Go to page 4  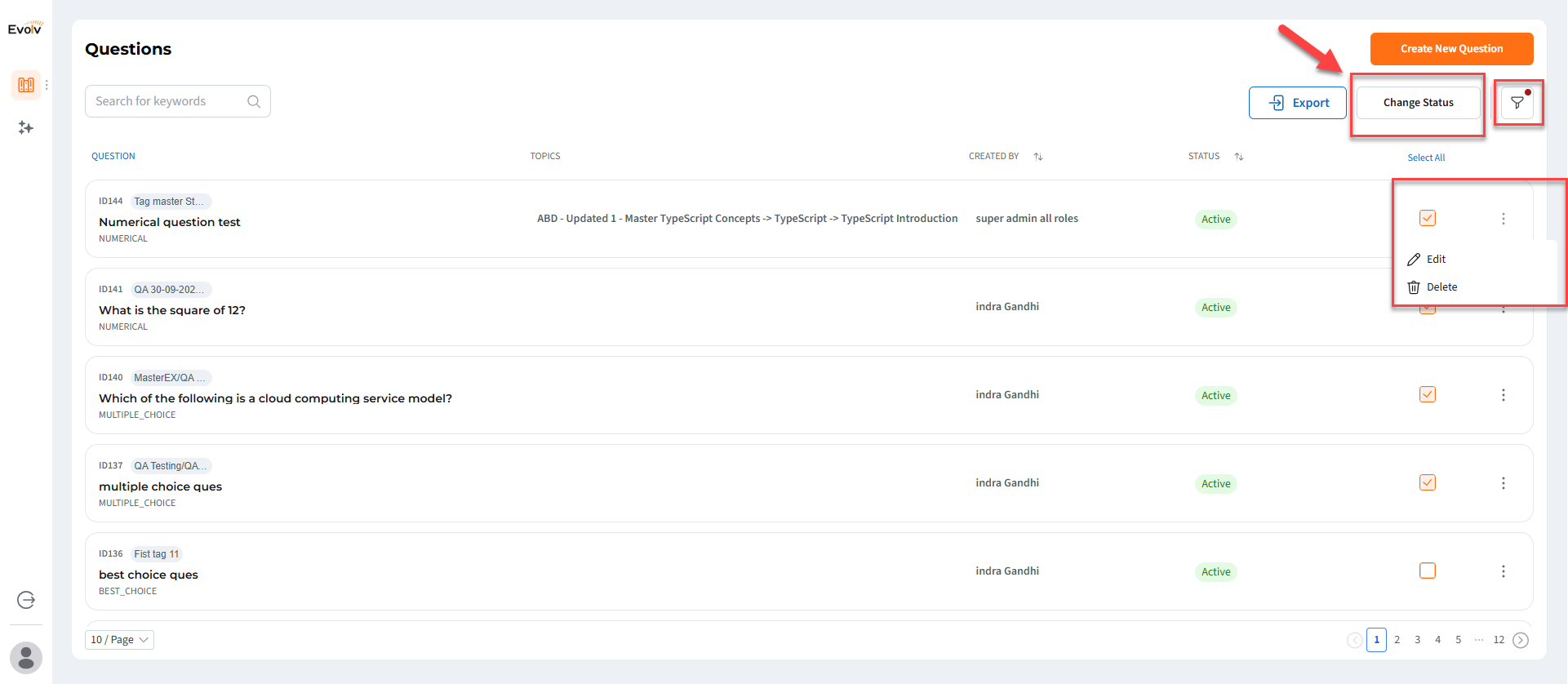[1438, 640]
